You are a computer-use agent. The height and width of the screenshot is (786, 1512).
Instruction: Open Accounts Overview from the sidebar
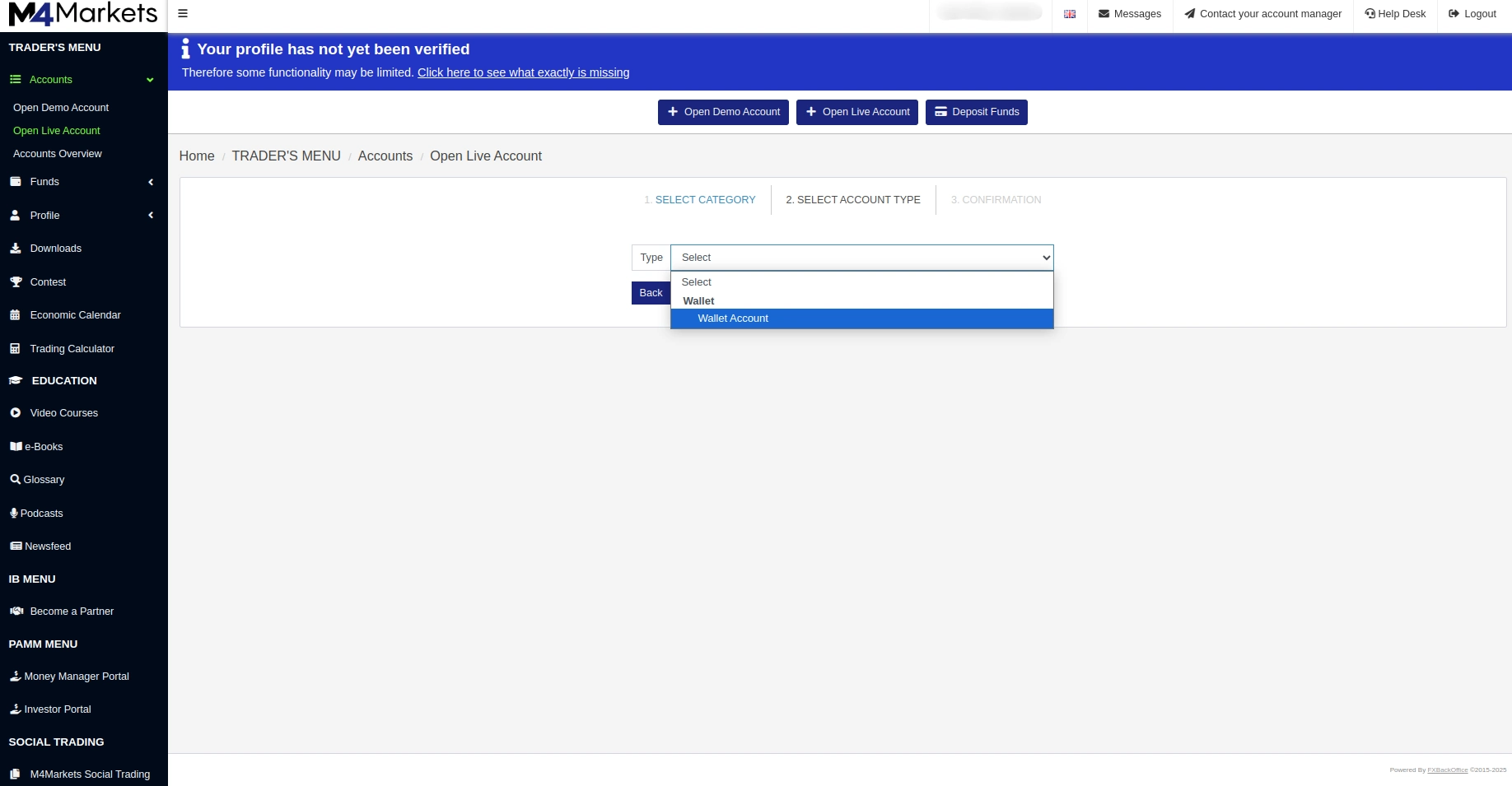tap(58, 154)
